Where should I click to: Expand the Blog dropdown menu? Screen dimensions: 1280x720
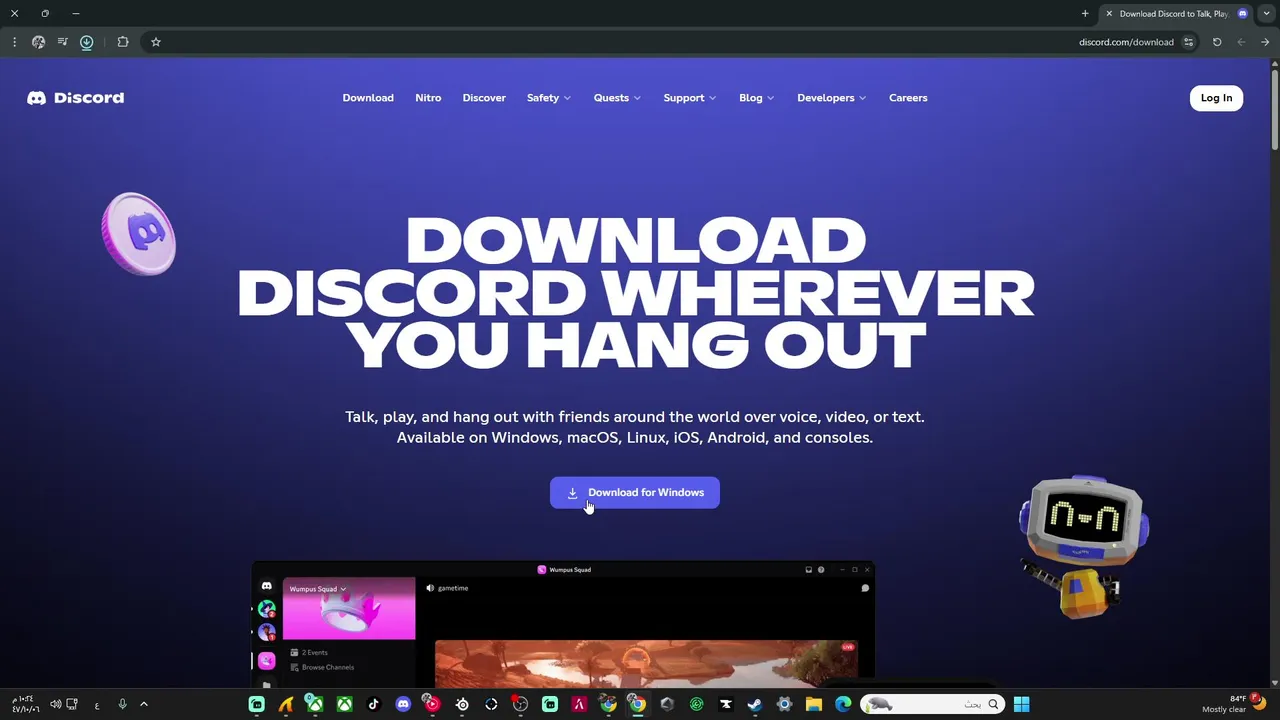coord(757,98)
